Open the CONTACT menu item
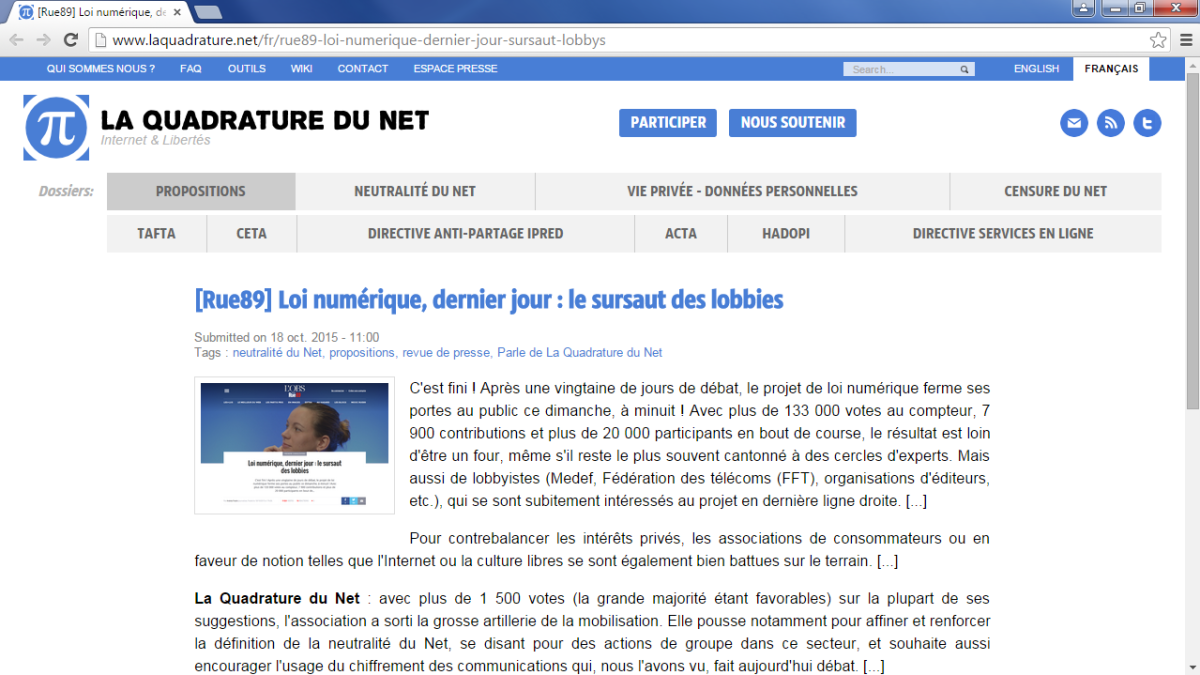This screenshot has height=675, width=1200. [x=363, y=69]
